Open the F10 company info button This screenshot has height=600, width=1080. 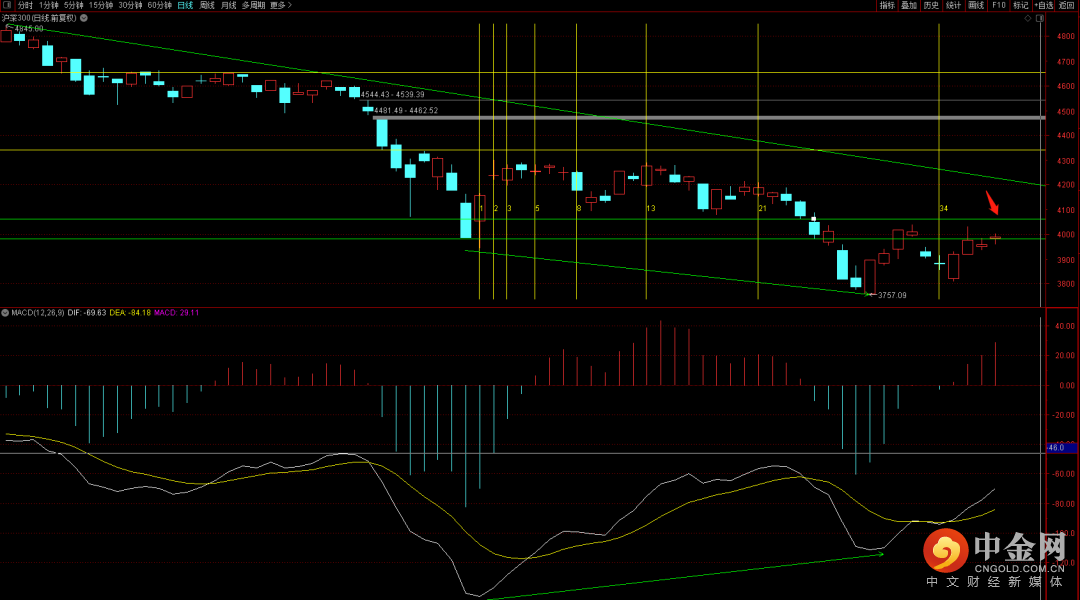pyautogui.click(x=999, y=5)
